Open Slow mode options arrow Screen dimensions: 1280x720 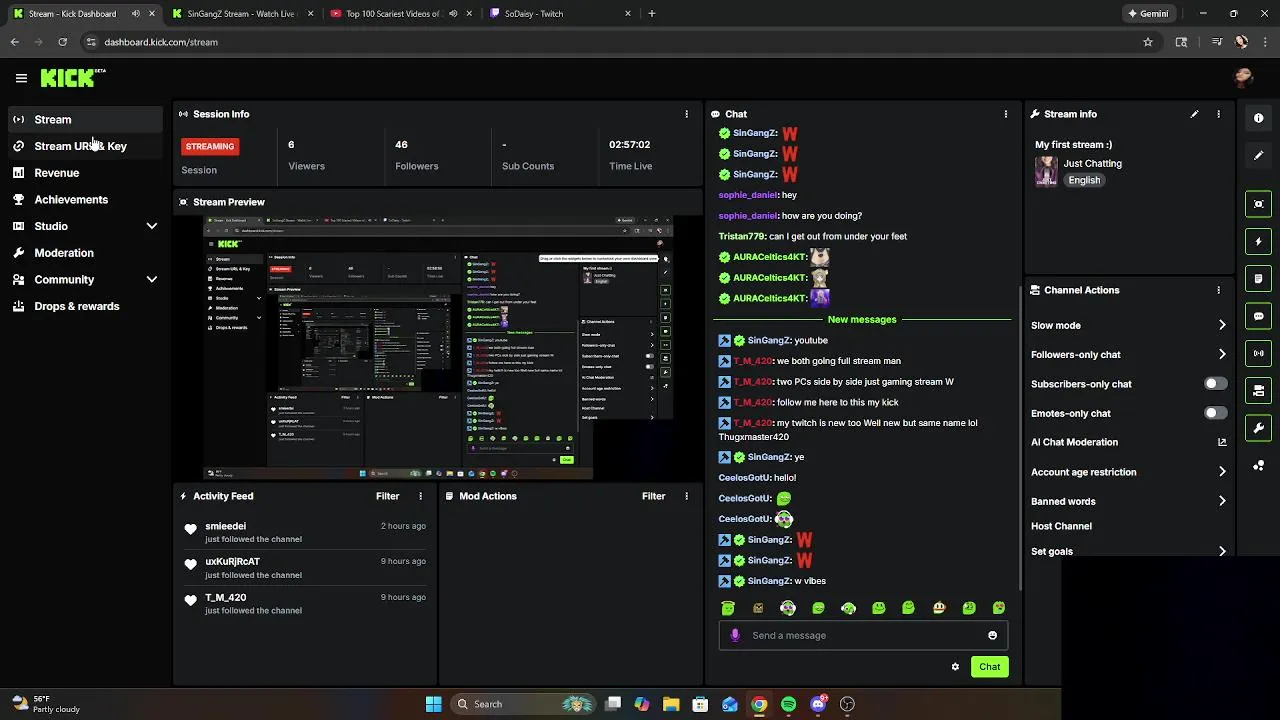(x=1222, y=325)
